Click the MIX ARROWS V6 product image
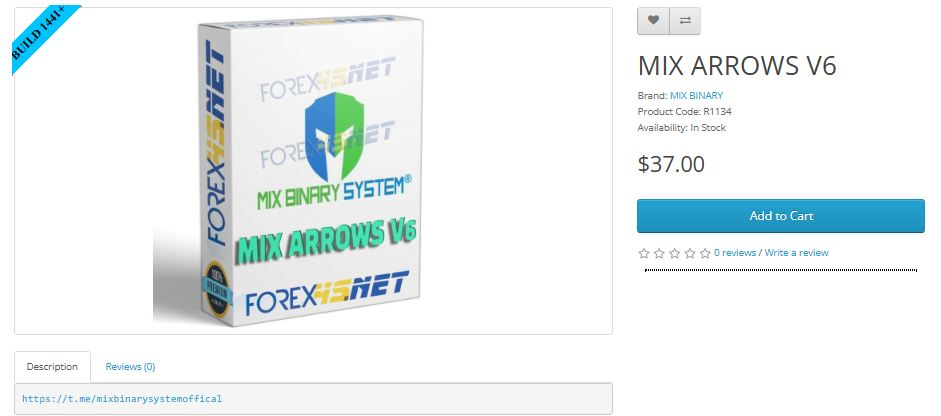The height and width of the screenshot is (416, 941). tap(313, 170)
